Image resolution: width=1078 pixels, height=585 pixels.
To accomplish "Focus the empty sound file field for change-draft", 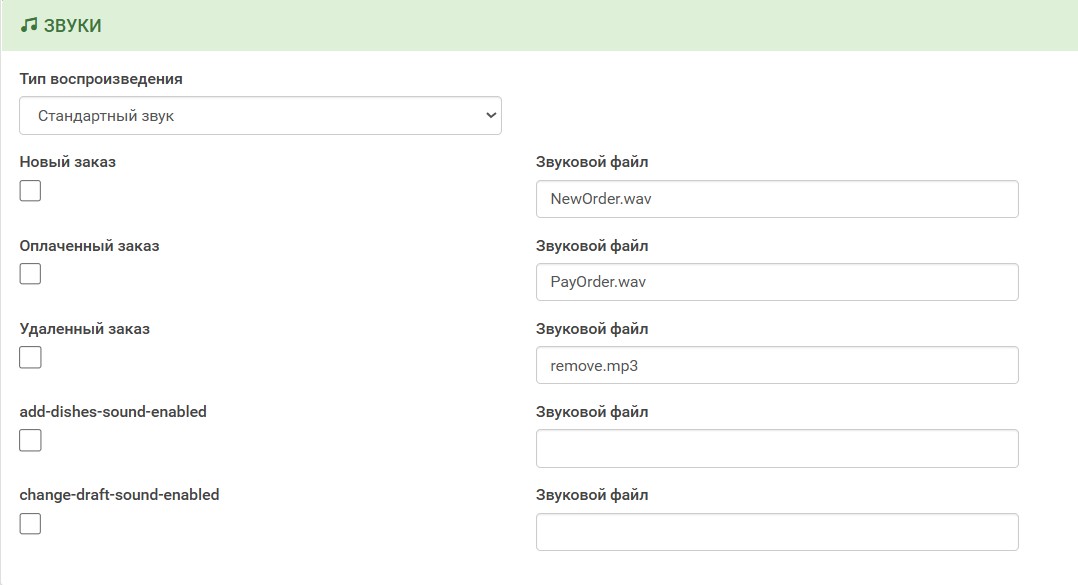I will (777, 531).
